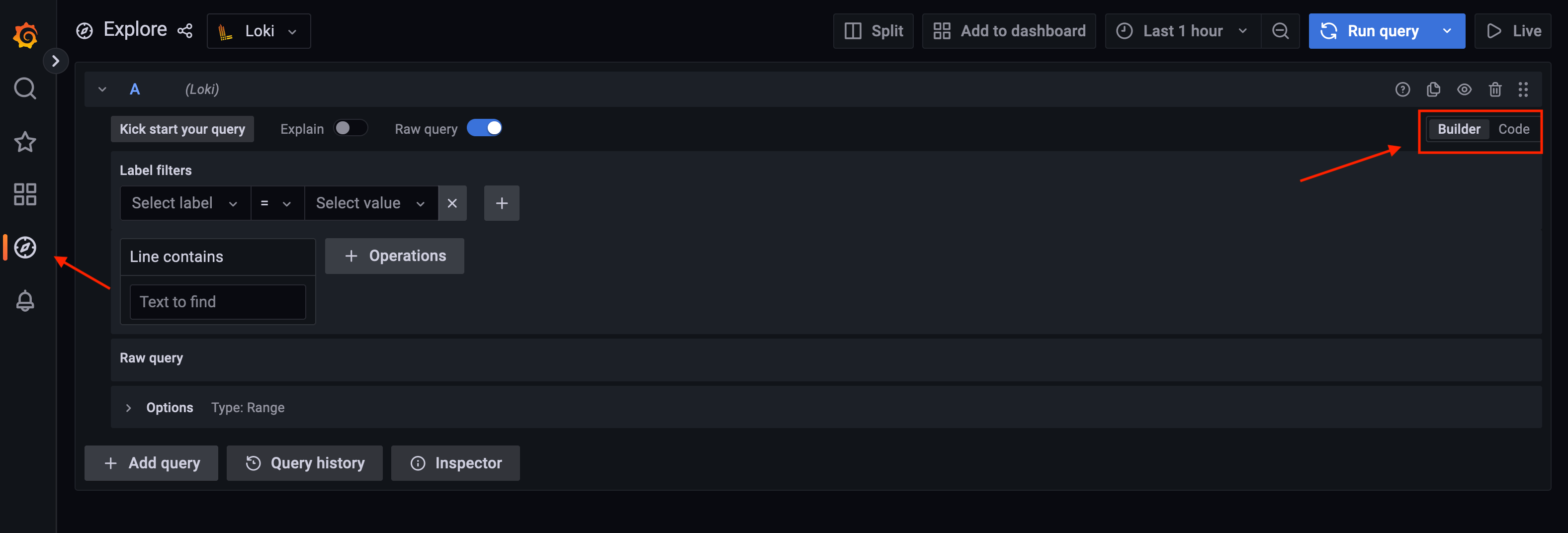Click the Text to find input field

(x=217, y=301)
